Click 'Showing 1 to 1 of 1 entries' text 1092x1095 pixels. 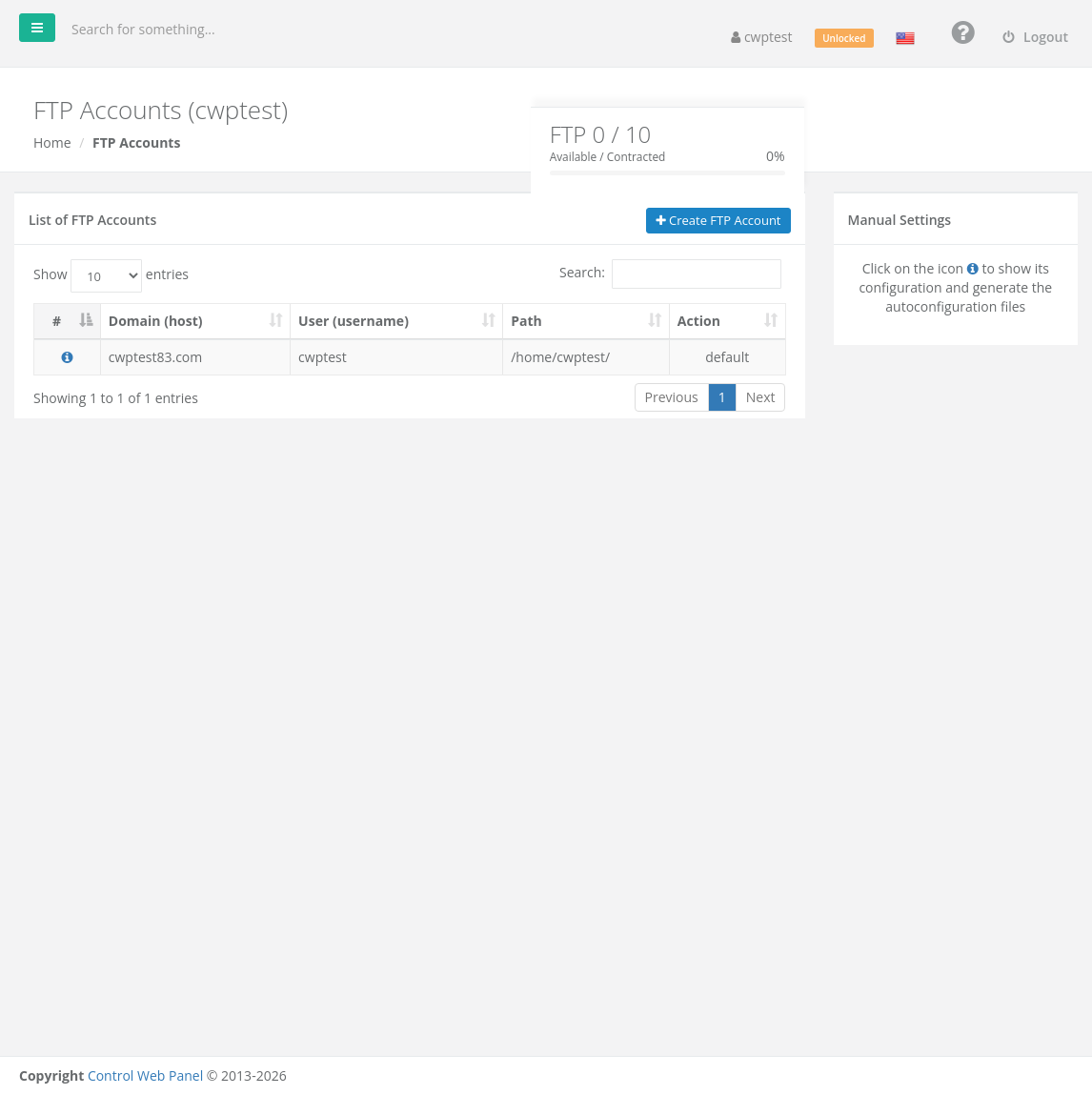pos(116,398)
